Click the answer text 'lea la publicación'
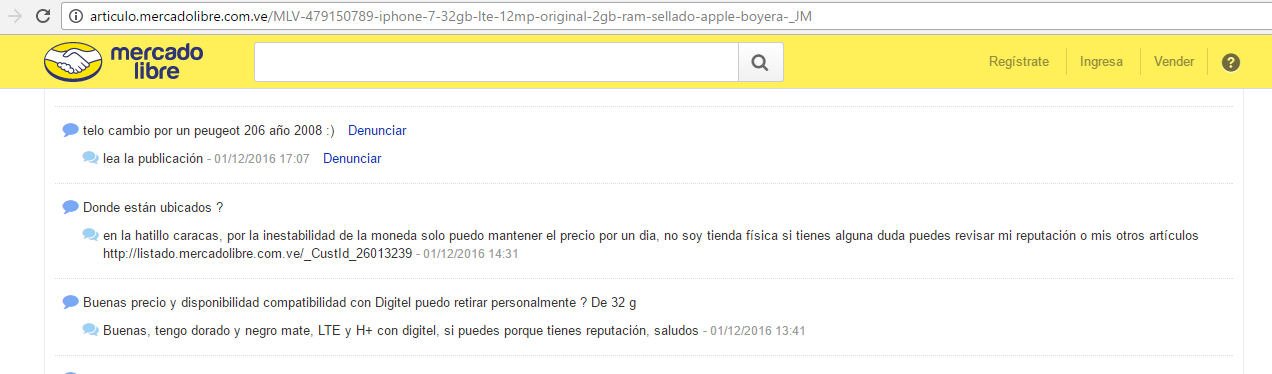The image size is (1272, 374). [153, 159]
